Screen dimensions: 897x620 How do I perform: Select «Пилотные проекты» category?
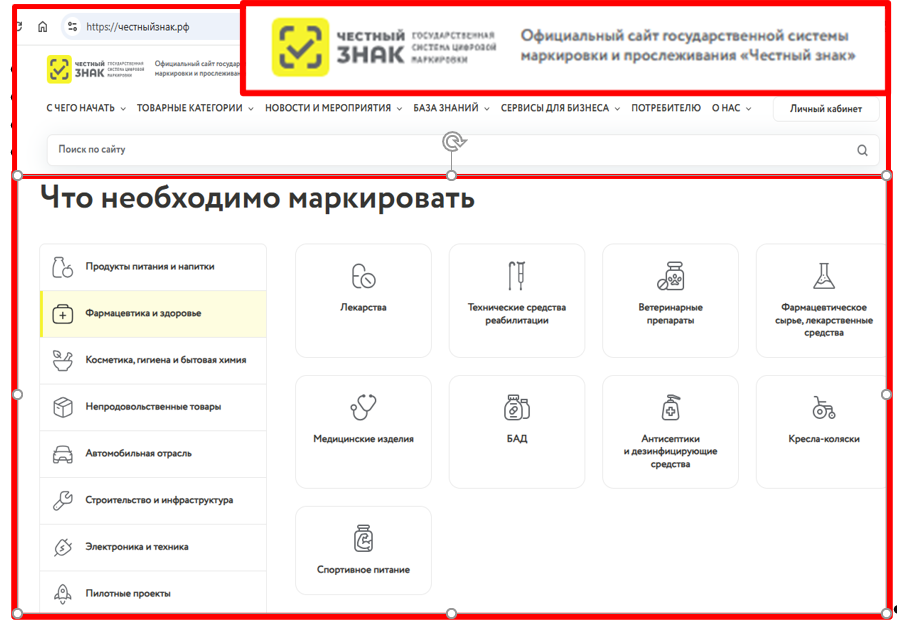coord(153,594)
